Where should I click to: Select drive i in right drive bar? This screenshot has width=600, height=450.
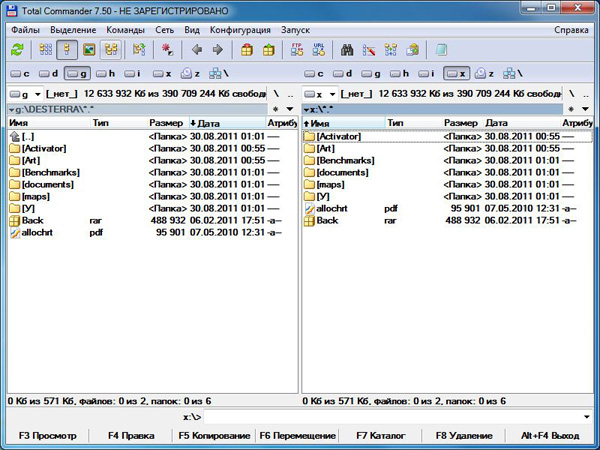(x=426, y=73)
